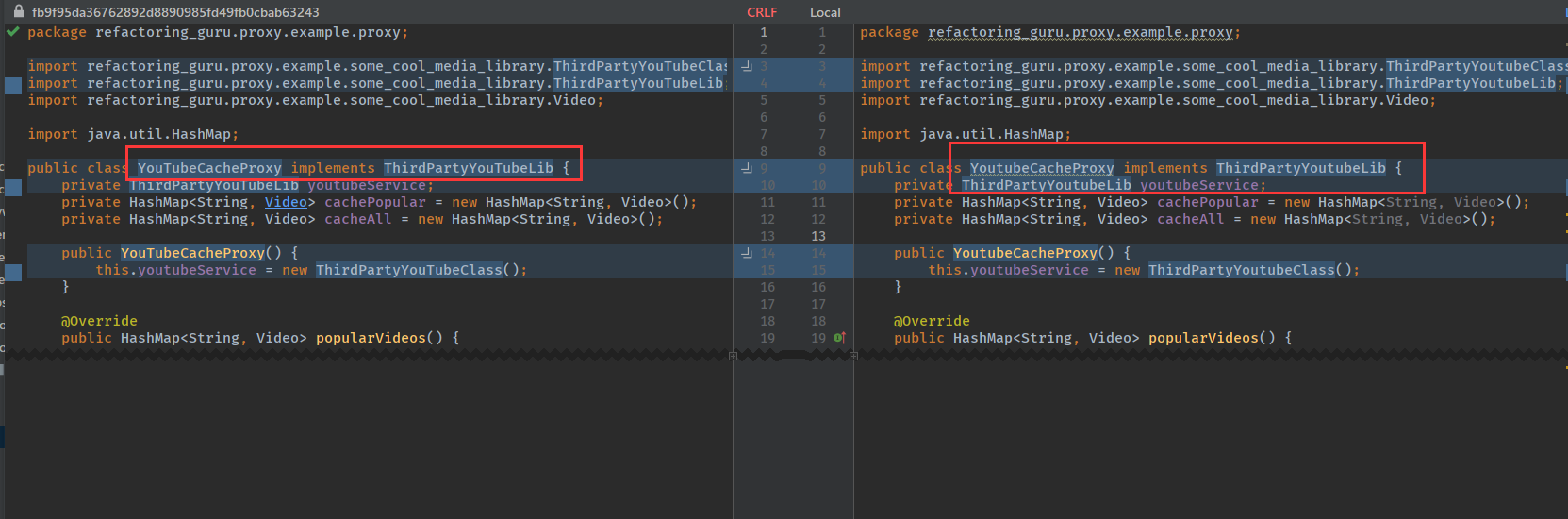Click youtubeService field declaration in right pane

coord(1199,185)
